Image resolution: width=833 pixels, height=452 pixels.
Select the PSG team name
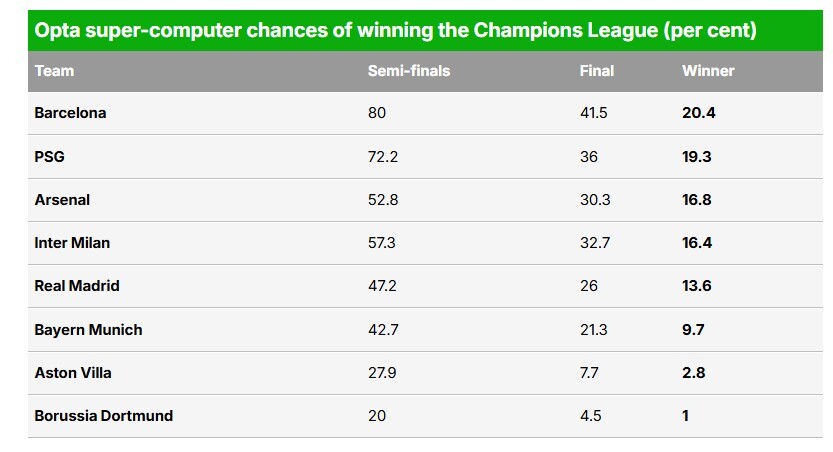click(50, 157)
